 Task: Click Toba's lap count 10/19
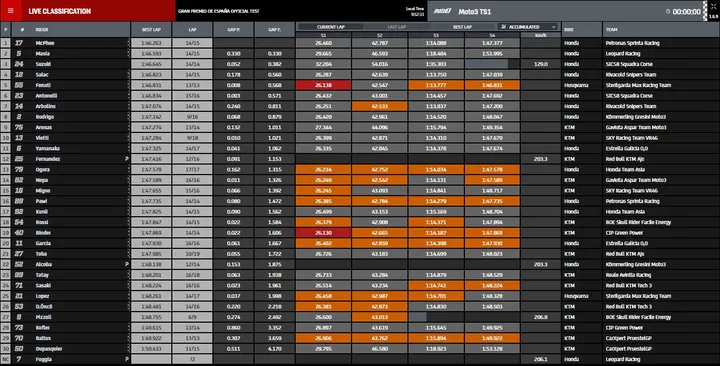coord(192,254)
